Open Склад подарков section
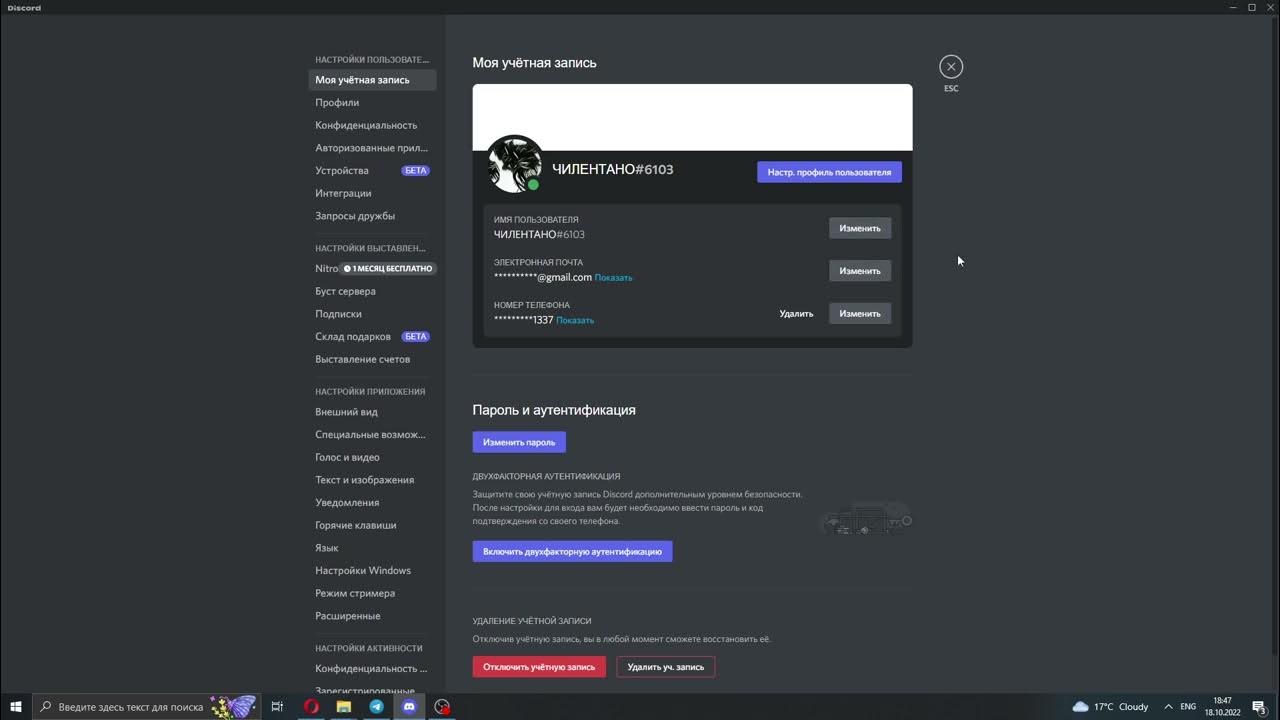Screen dimensions: 1280x720 [x=372, y=336]
